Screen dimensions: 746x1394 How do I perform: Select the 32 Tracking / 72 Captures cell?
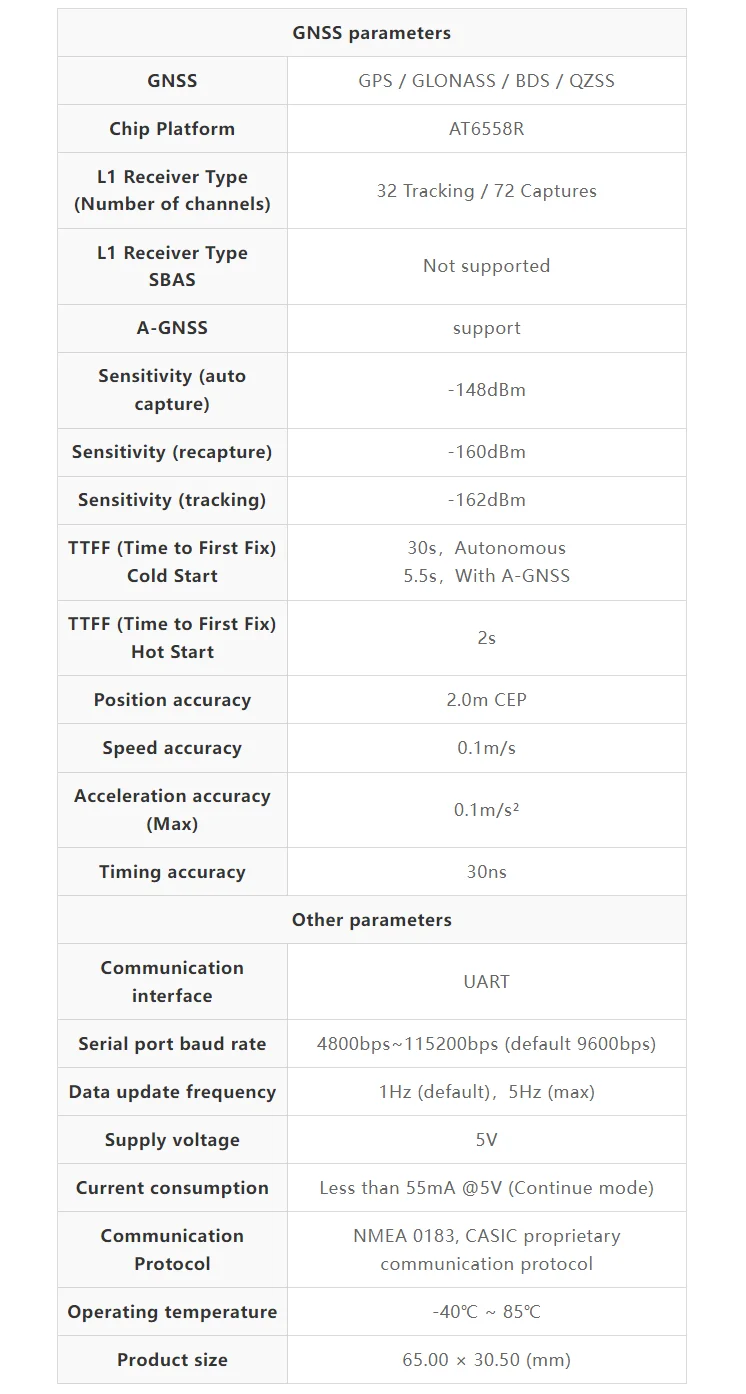[x=486, y=191]
